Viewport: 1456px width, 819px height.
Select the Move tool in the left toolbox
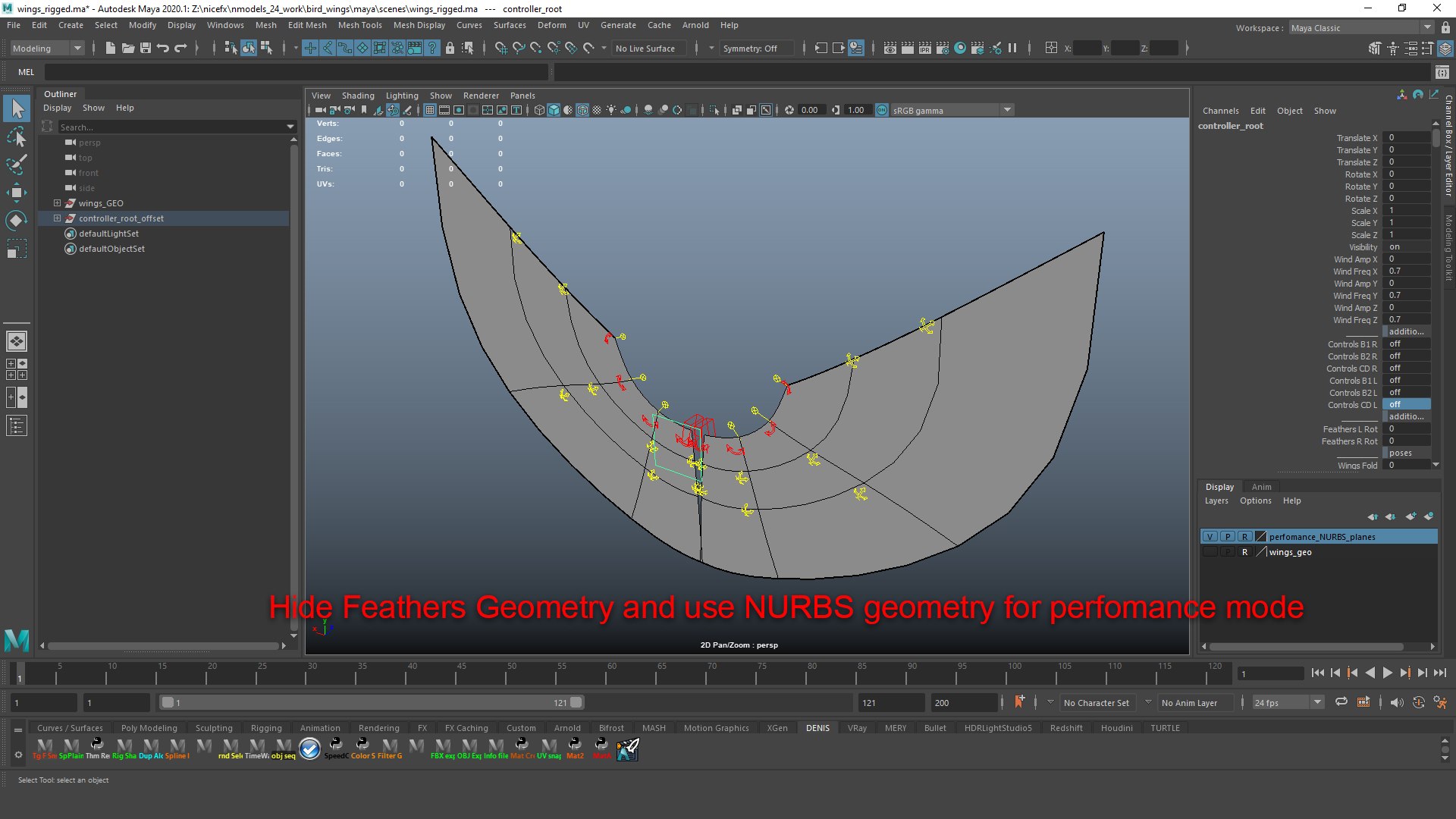tap(16, 192)
